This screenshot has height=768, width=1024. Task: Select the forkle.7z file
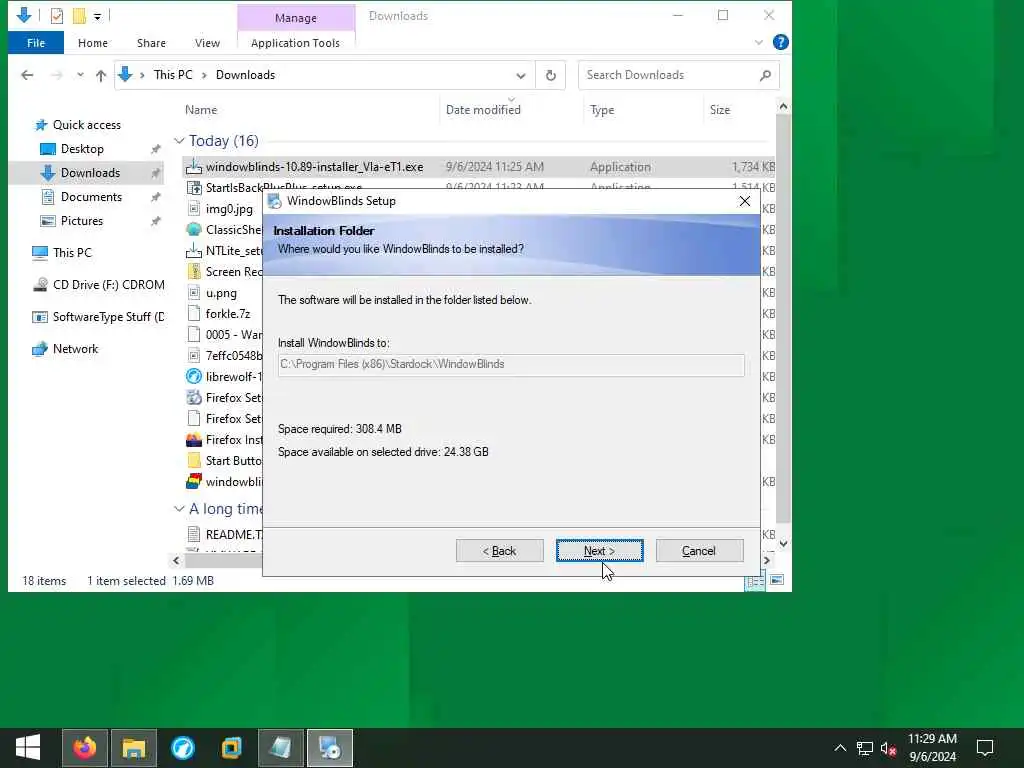click(x=228, y=314)
